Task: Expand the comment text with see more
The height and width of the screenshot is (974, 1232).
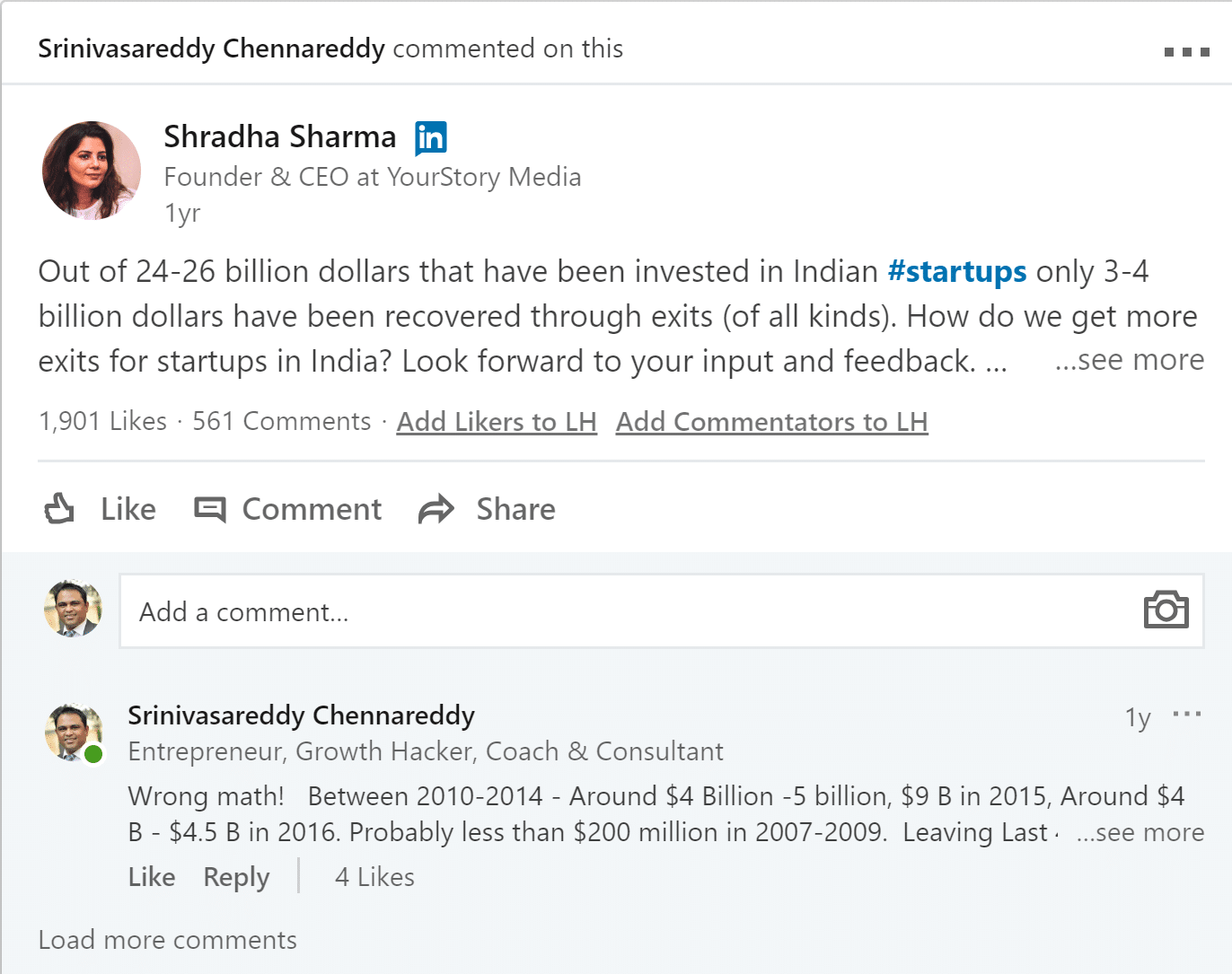Action: click(1140, 833)
